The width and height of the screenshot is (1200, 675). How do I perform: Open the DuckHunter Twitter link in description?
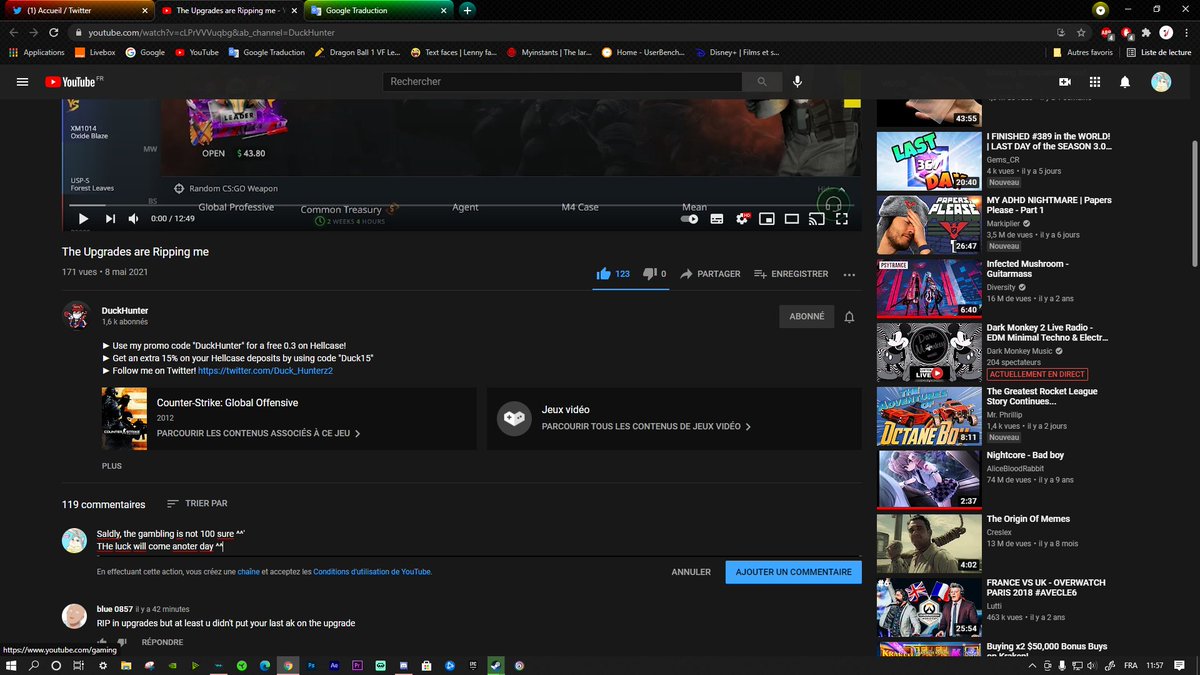point(265,370)
